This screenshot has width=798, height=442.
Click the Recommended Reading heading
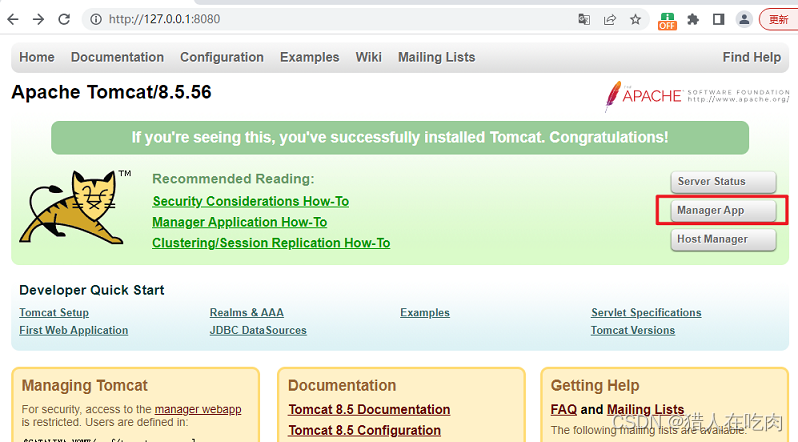coord(233,179)
